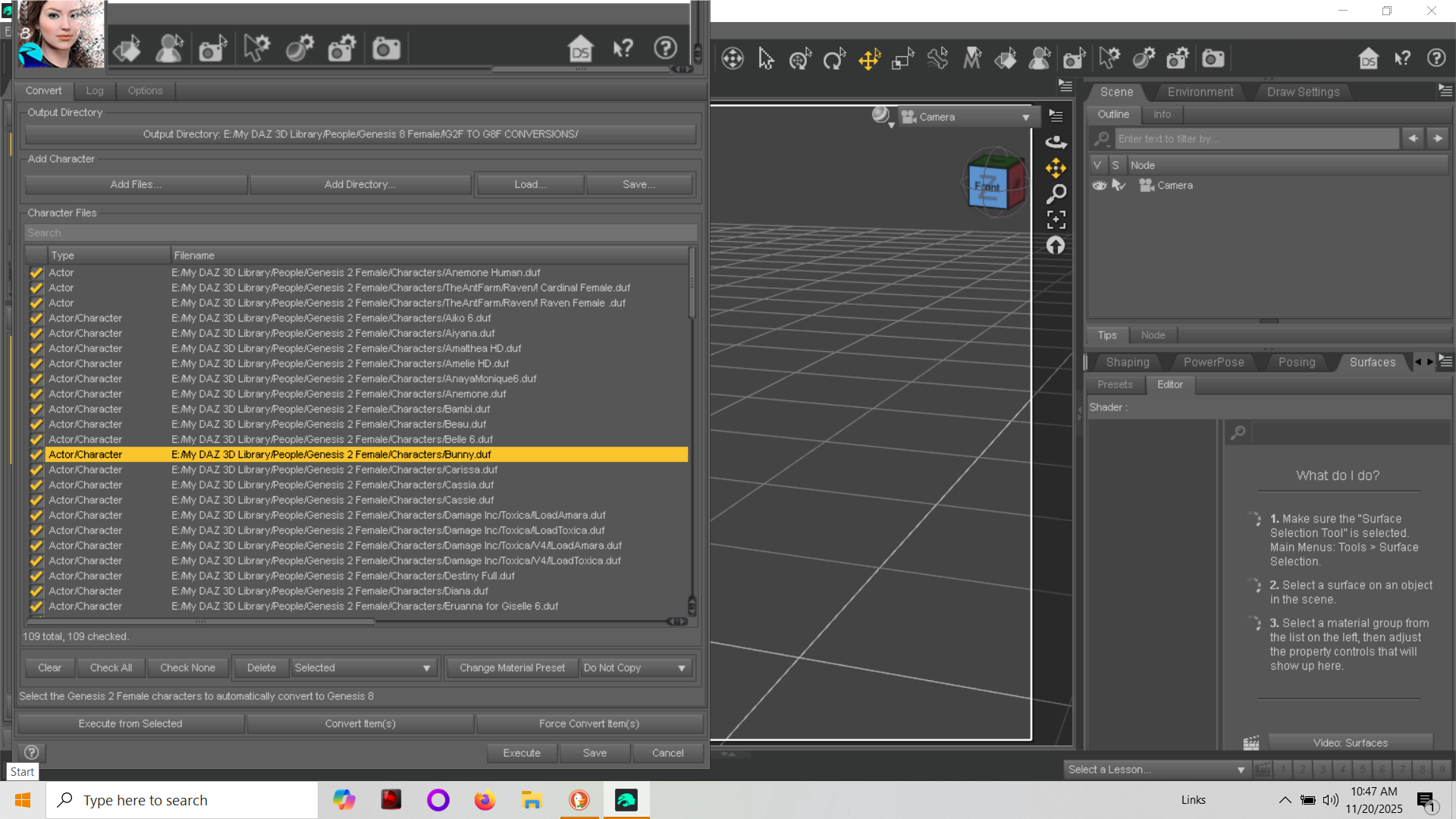Uncheck the Anemone Human.duf checkbox
The width and height of the screenshot is (1456, 819).
[x=36, y=273]
